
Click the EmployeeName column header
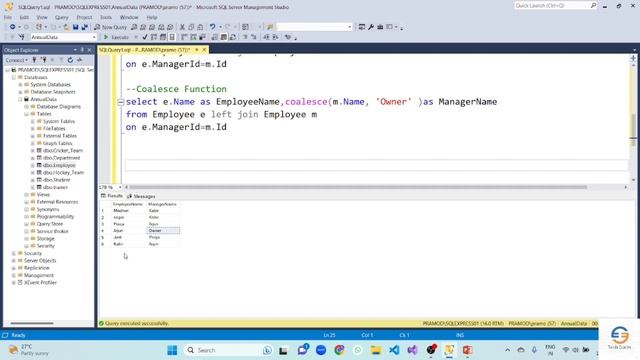click(128, 204)
